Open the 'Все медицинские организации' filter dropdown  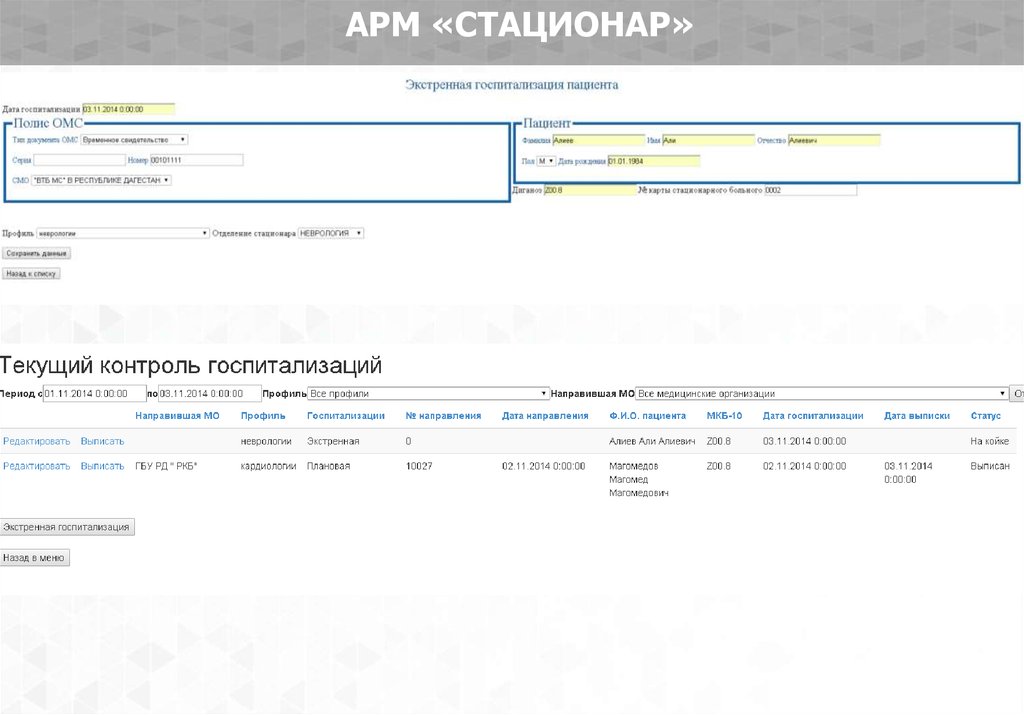(821, 394)
